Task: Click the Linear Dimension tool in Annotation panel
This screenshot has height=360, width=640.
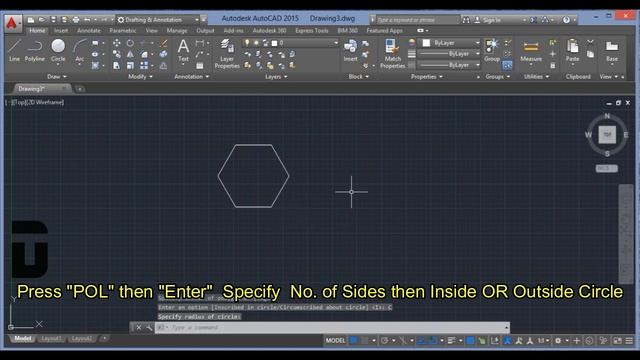Action: [200, 43]
